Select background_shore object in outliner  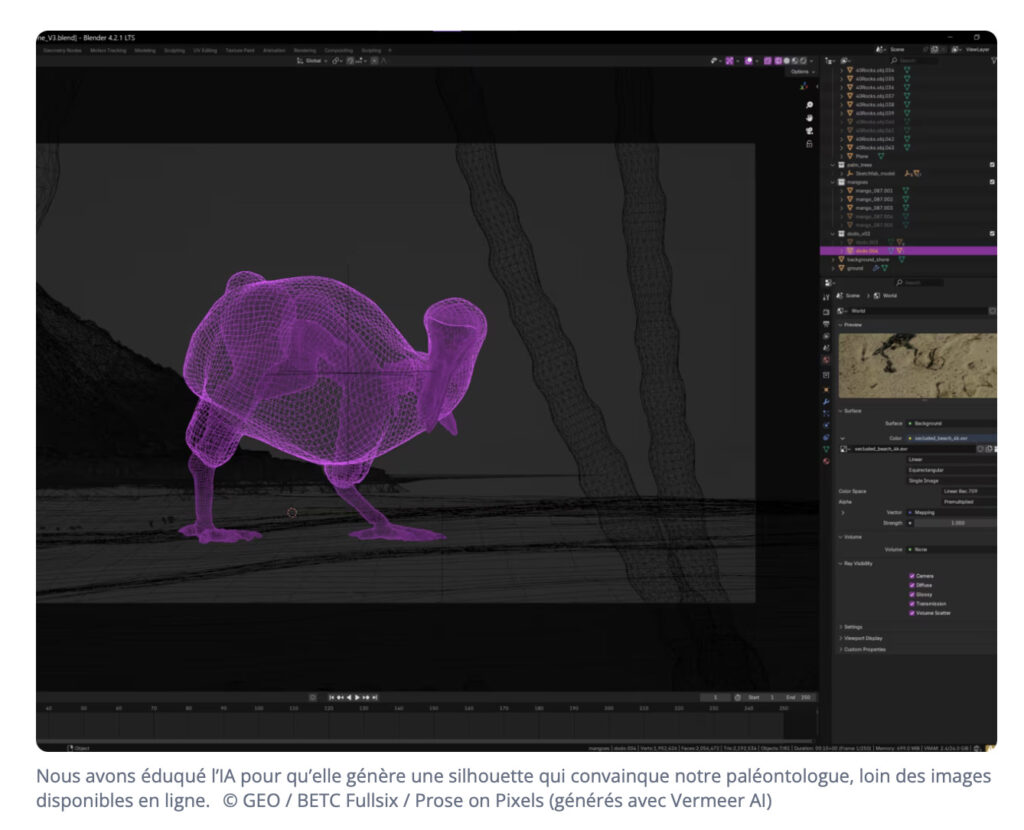tap(867, 259)
